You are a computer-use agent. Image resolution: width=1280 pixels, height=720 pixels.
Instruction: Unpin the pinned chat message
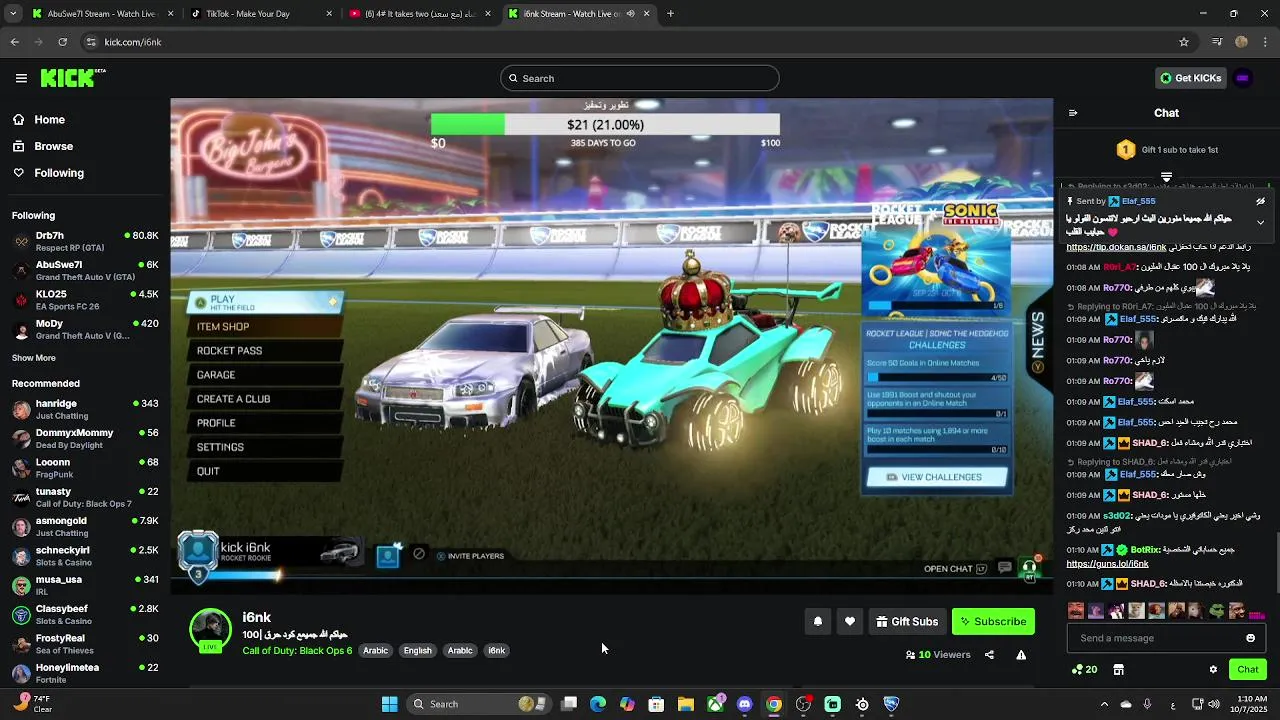(1260, 201)
